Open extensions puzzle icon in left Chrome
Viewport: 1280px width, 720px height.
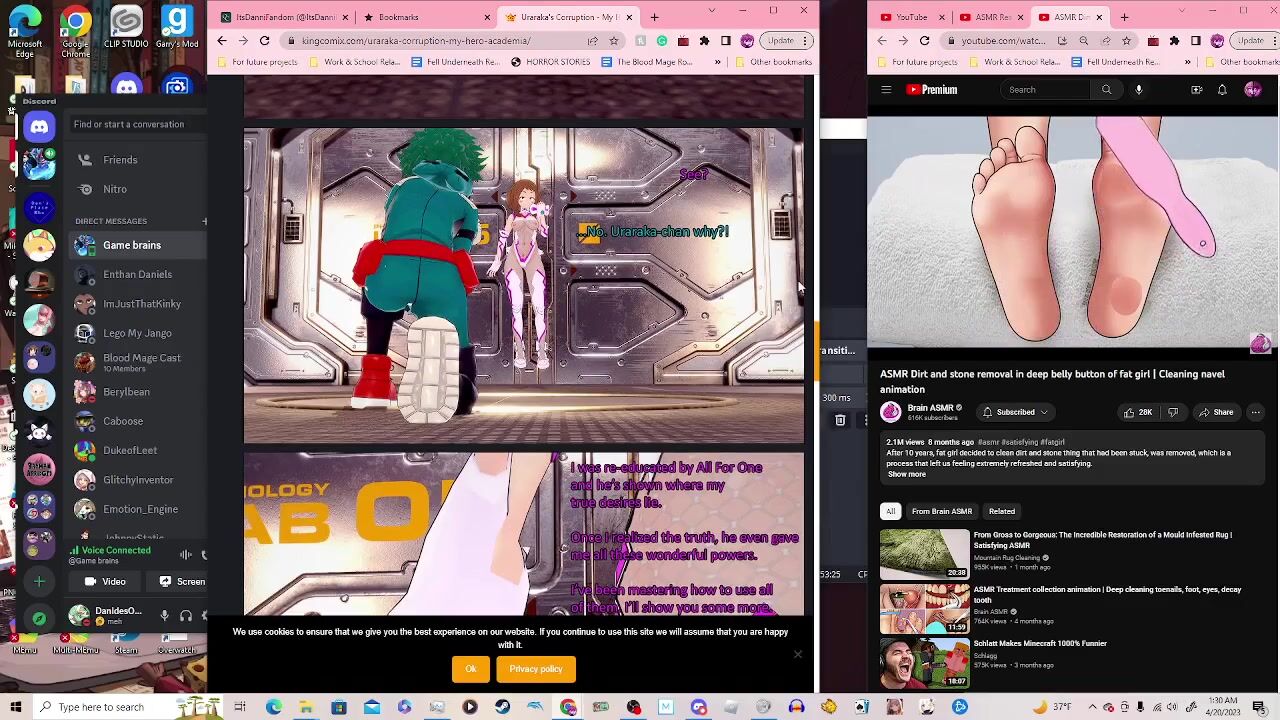(704, 41)
